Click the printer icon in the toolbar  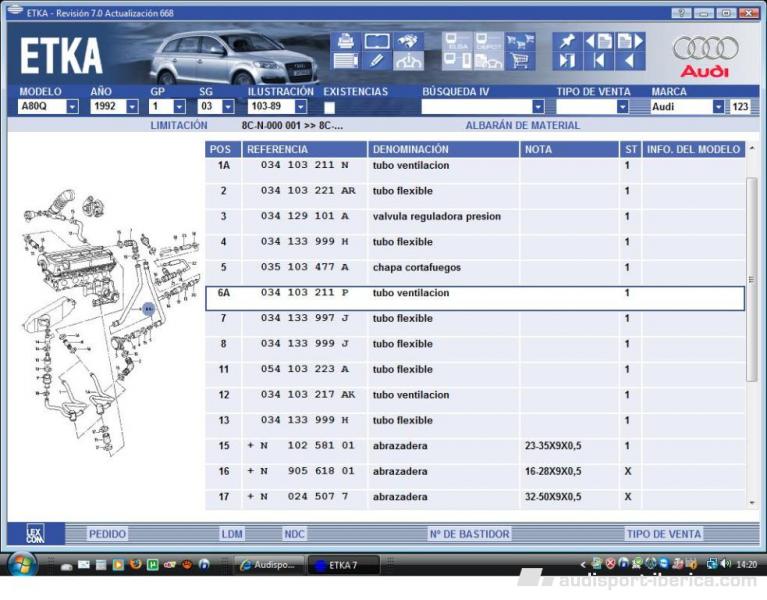(x=346, y=42)
